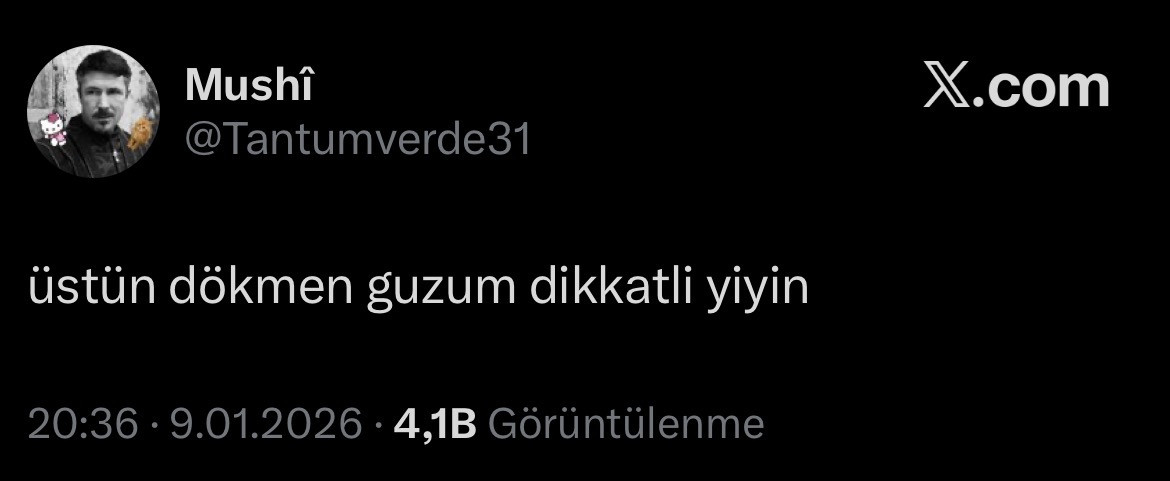
Task: Click the word guzum in the tweet
Action: (x=441, y=291)
